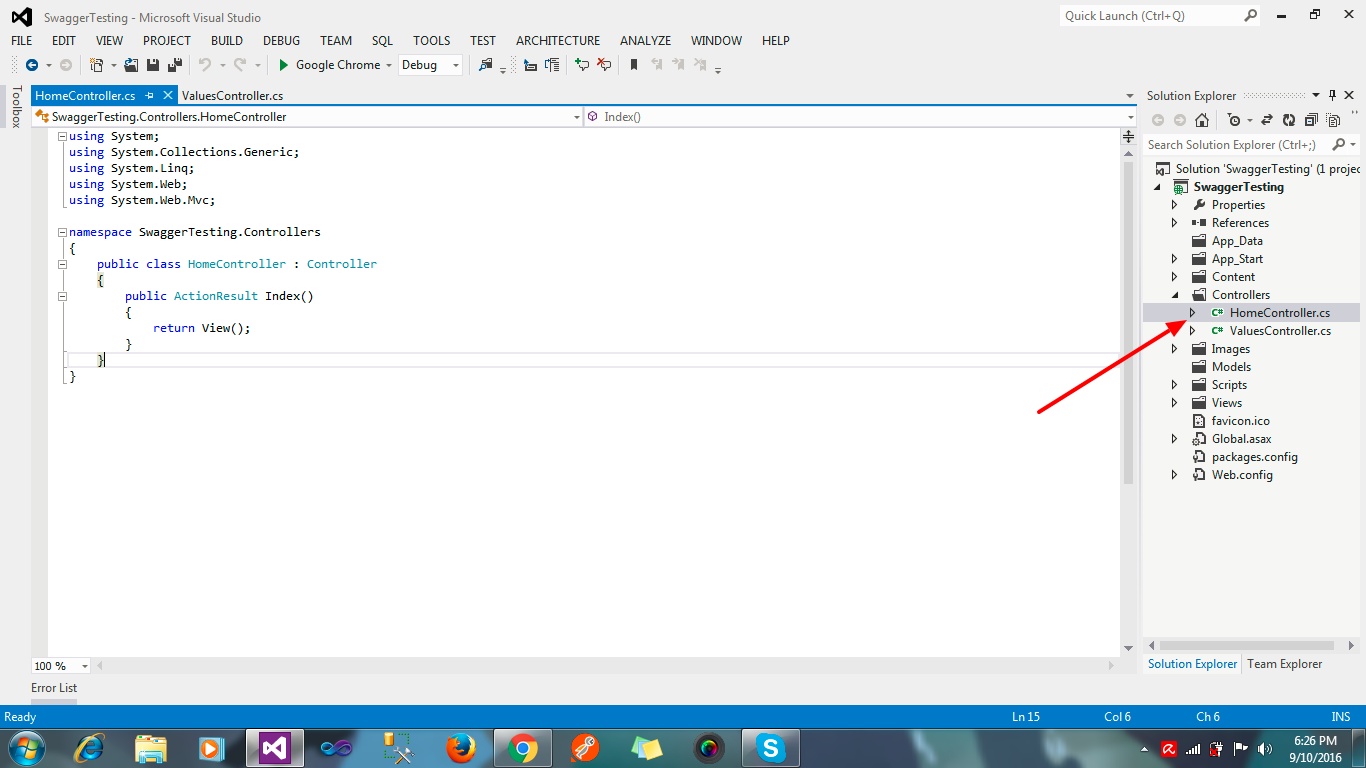Screen dimensions: 1366x768
Task: Open the ARCHITECTURE menu
Action: click(558, 41)
